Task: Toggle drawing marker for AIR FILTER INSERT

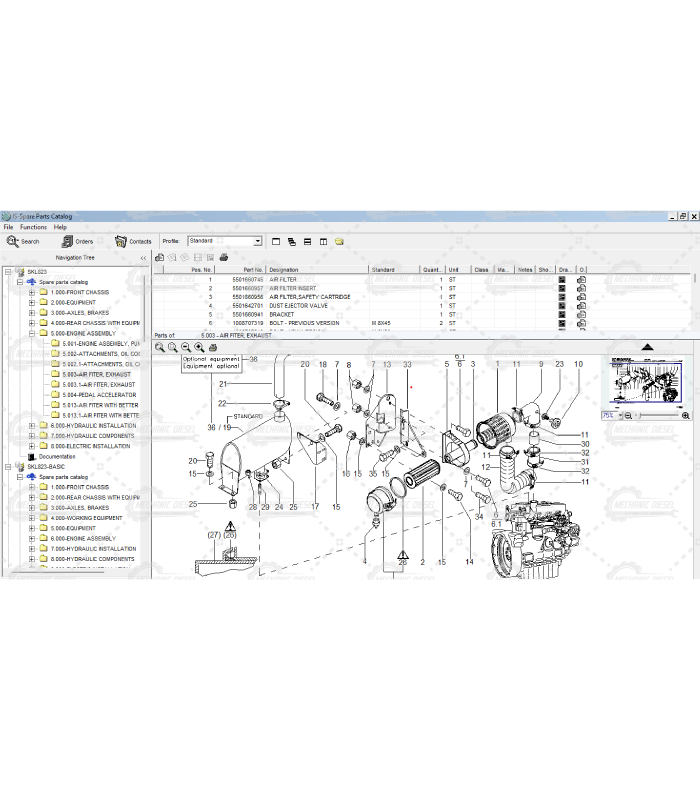Action: click(x=562, y=289)
